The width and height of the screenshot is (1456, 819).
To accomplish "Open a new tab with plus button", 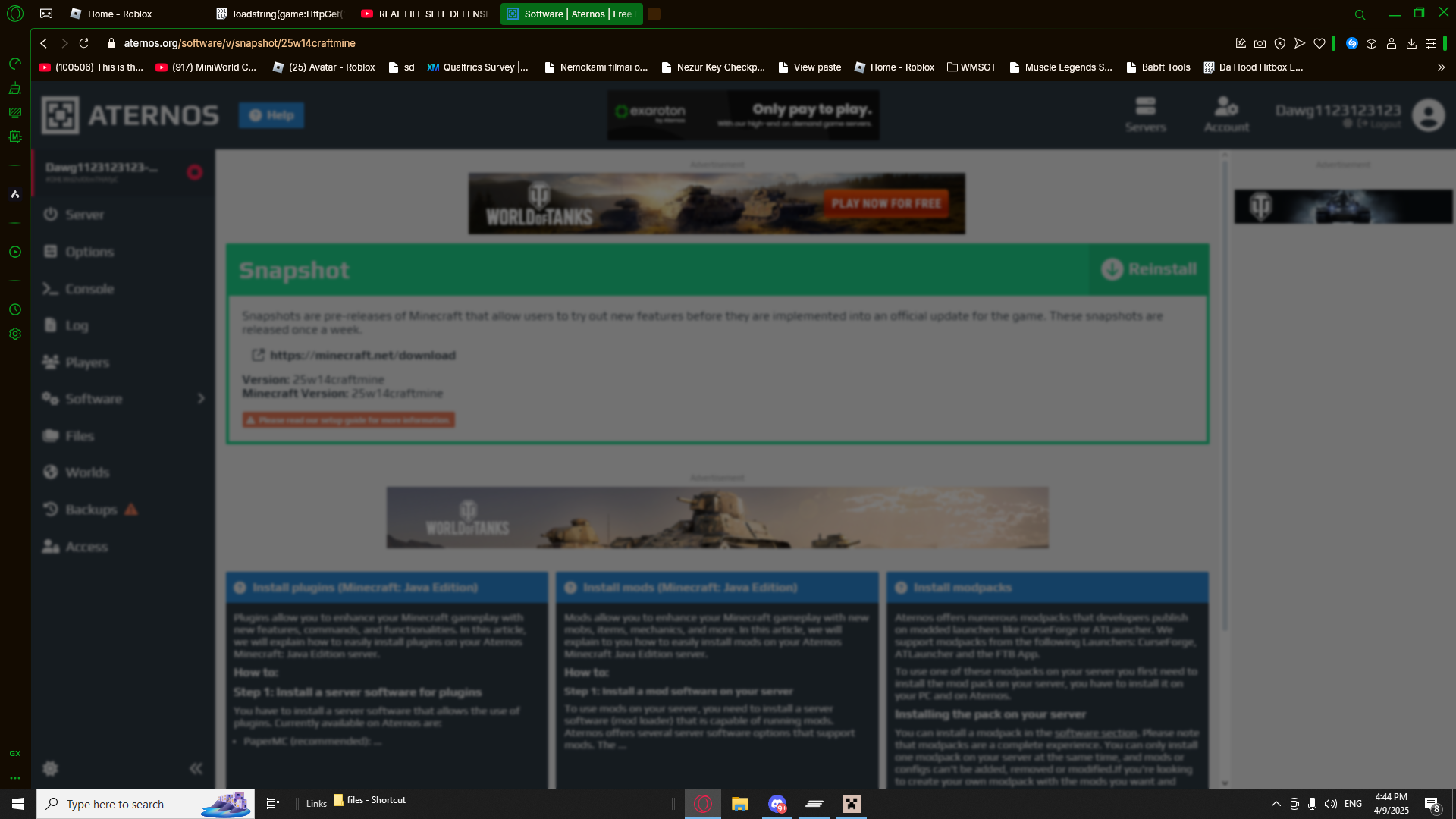I will pyautogui.click(x=654, y=14).
